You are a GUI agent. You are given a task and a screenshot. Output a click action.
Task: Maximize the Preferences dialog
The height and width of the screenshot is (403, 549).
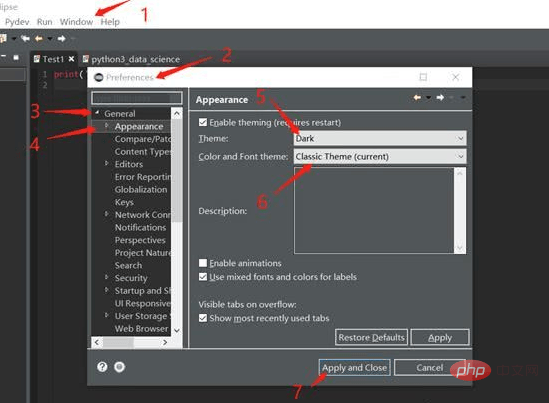(423, 77)
